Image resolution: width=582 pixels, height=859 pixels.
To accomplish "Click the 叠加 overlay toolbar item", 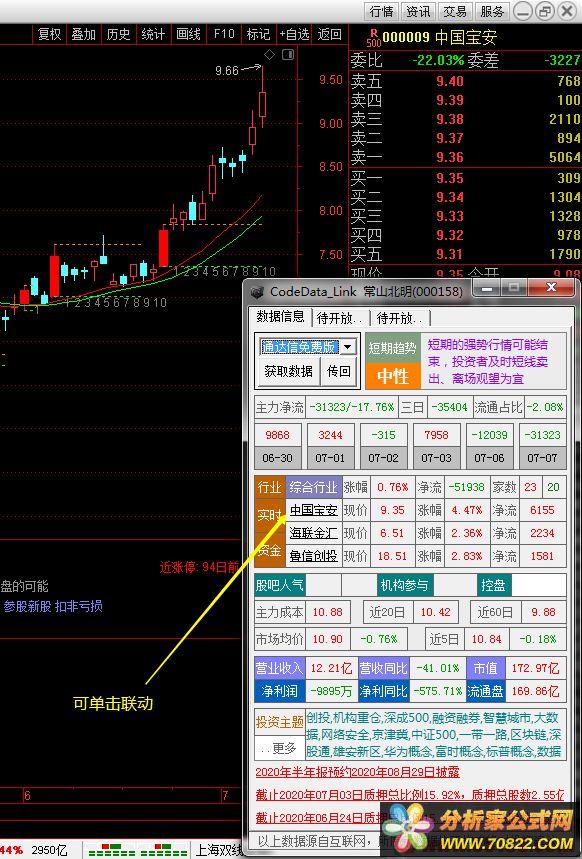I will point(84,34).
